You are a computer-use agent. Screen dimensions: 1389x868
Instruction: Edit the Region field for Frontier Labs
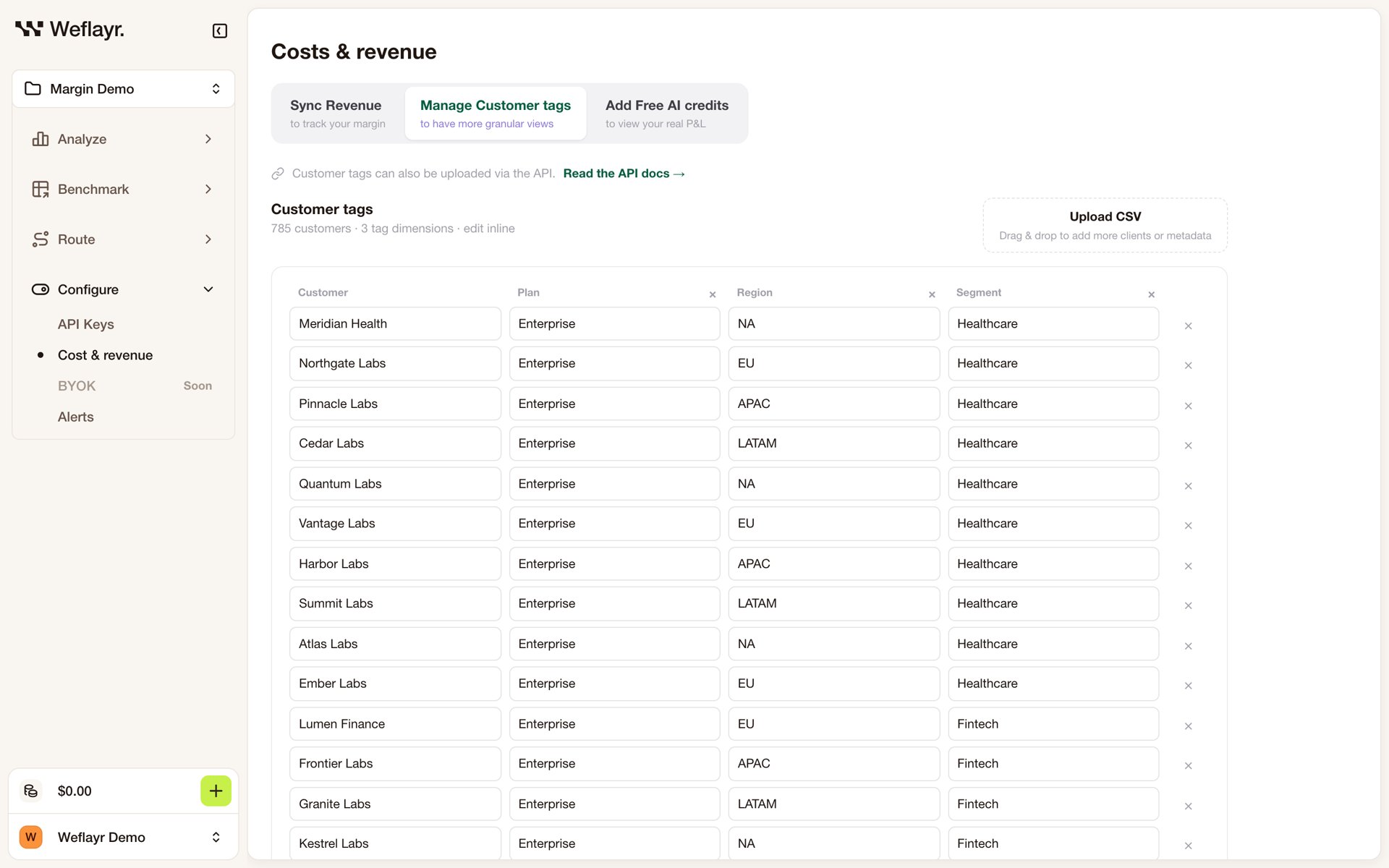click(x=833, y=764)
